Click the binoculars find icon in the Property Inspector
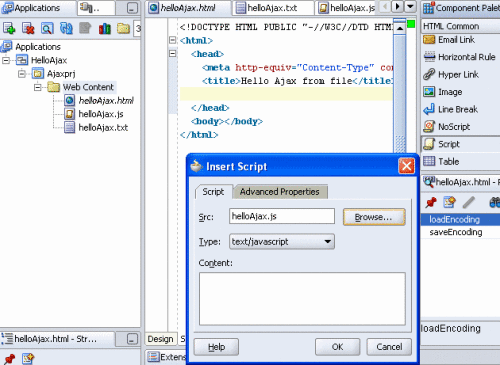This screenshot has height=365, width=500. point(494,202)
